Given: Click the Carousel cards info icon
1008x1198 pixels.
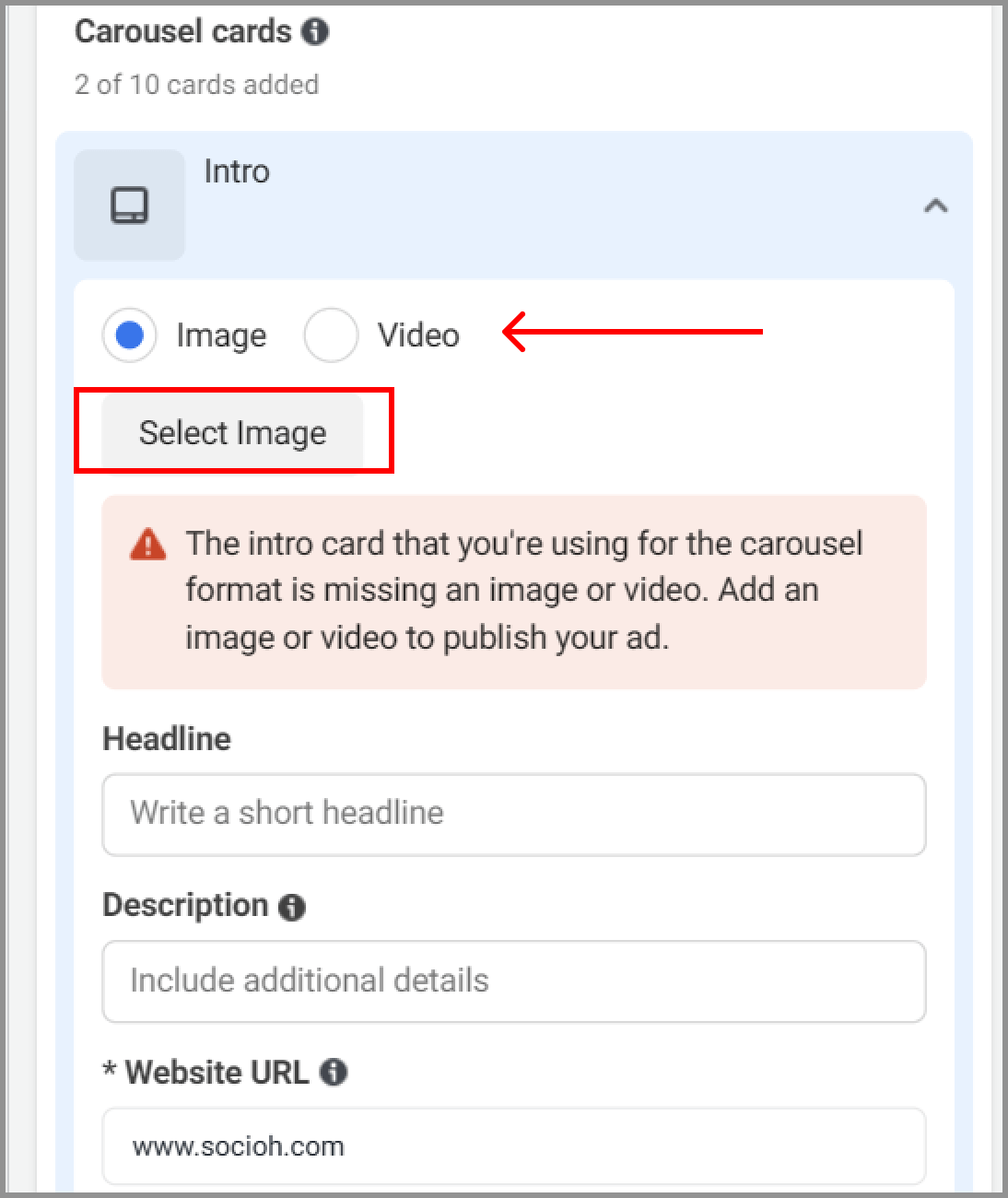Looking at the screenshot, I should pos(315,31).
